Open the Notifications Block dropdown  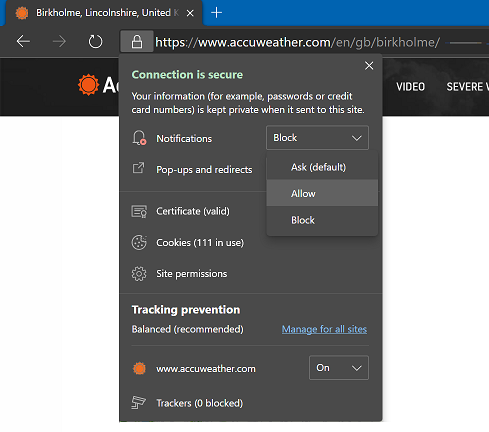(x=317, y=138)
